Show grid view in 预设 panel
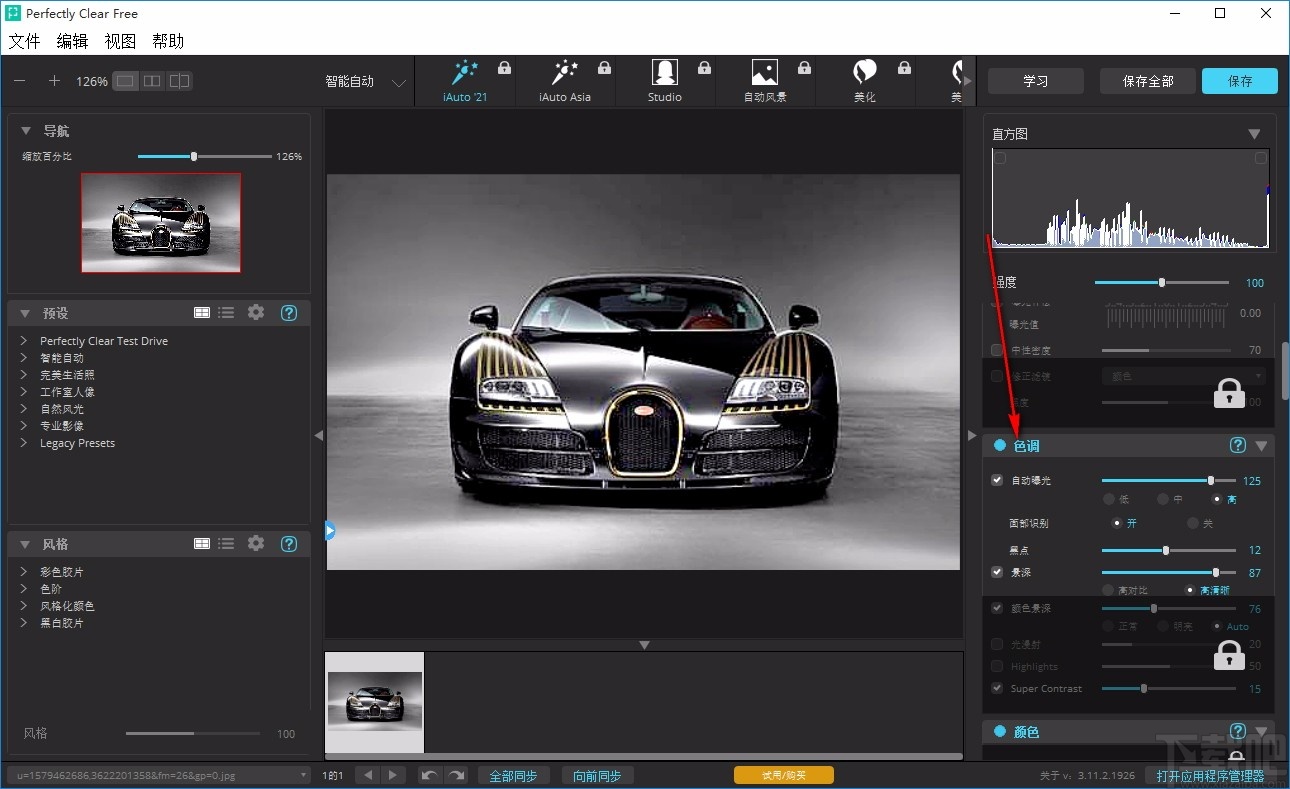Image resolution: width=1290 pixels, height=789 pixels. pos(202,312)
